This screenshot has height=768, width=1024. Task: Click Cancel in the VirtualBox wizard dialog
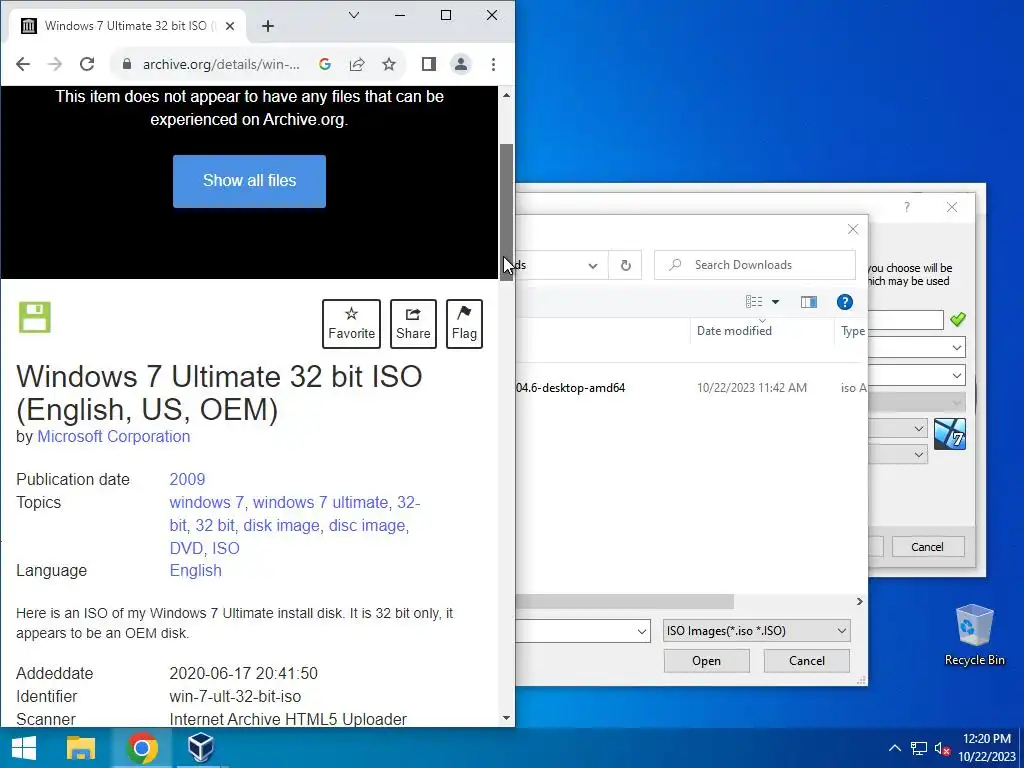pos(927,547)
